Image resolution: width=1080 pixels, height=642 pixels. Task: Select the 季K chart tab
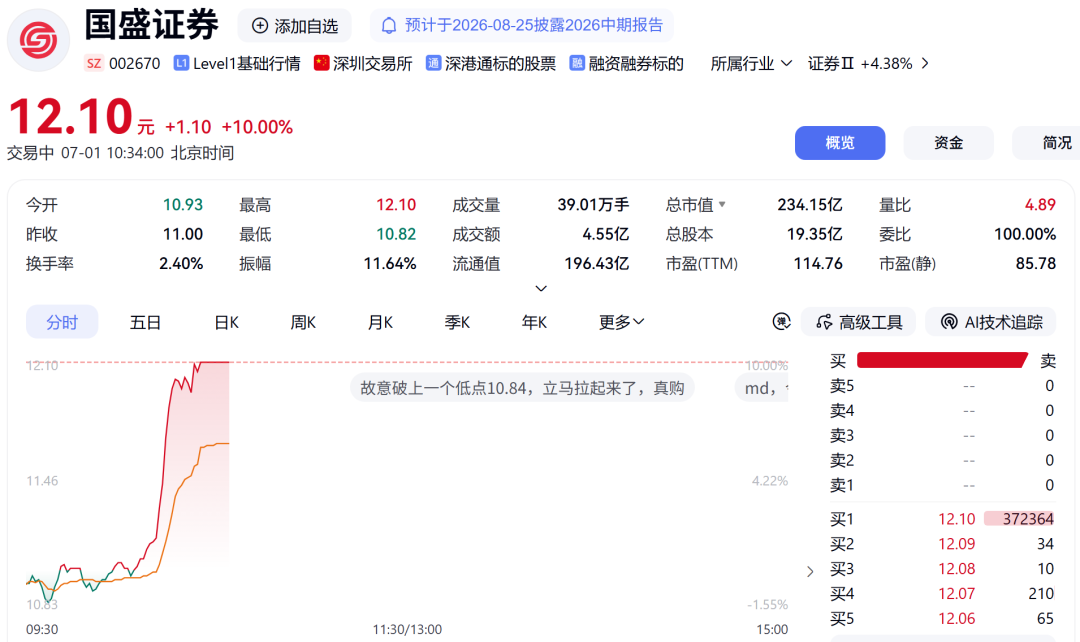(457, 322)
